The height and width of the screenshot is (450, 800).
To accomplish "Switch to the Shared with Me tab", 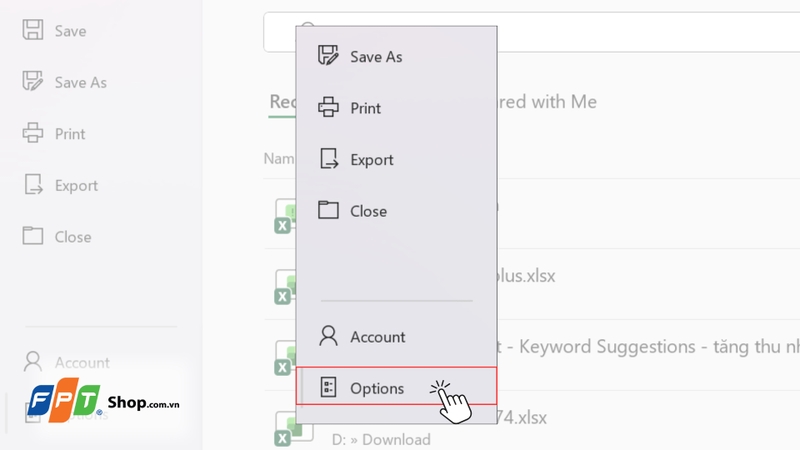I will click(x=548, y=102).
